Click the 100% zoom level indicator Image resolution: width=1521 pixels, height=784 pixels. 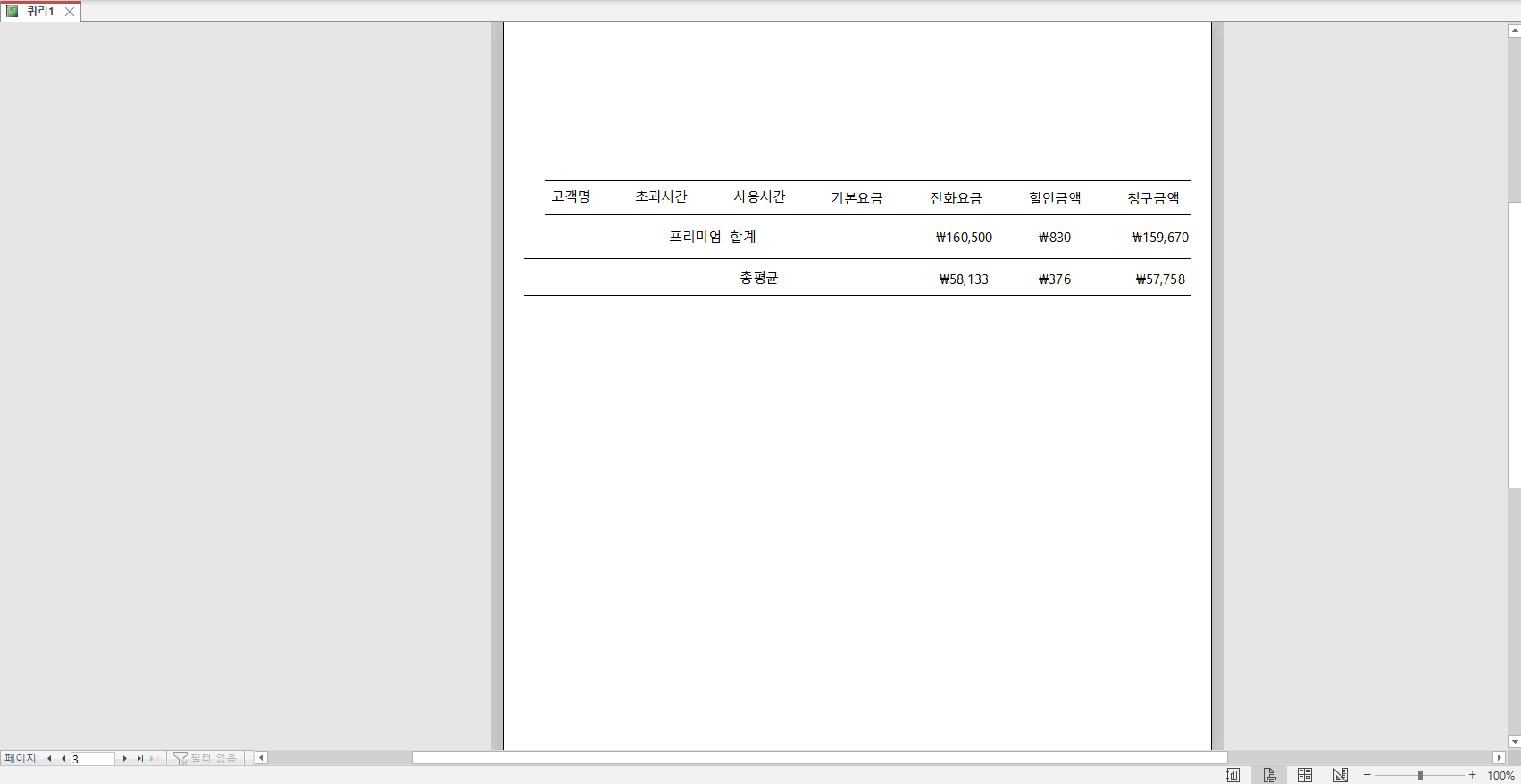pyautogui.click(x=1500, y=775)
